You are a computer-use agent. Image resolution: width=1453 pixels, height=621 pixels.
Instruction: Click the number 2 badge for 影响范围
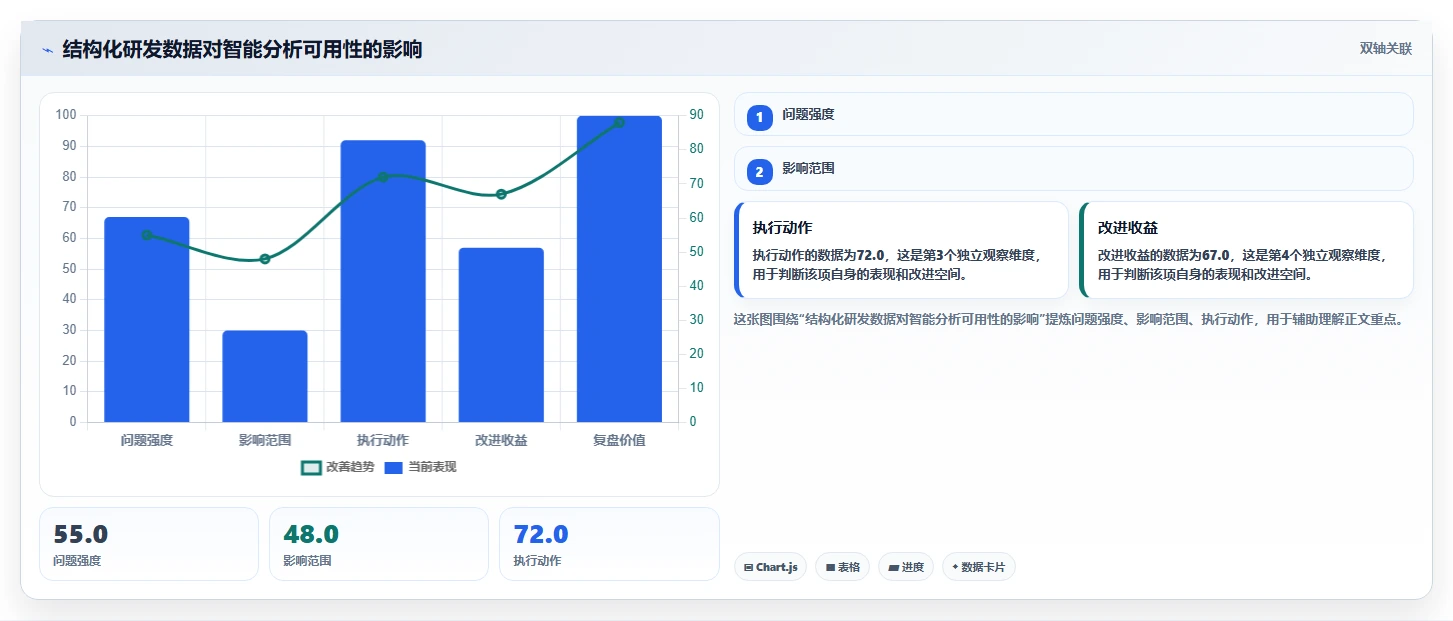click(x=759, y=171)
